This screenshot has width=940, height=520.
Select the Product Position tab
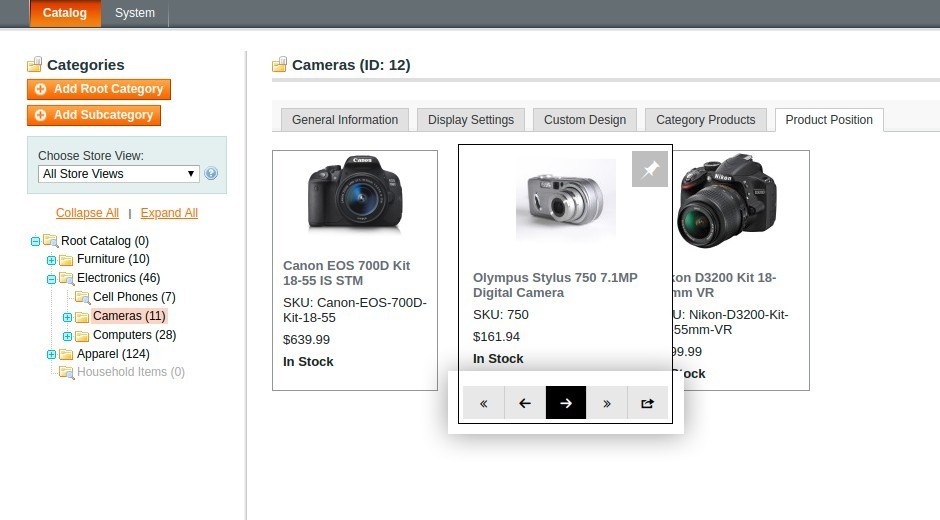(829, 120)
